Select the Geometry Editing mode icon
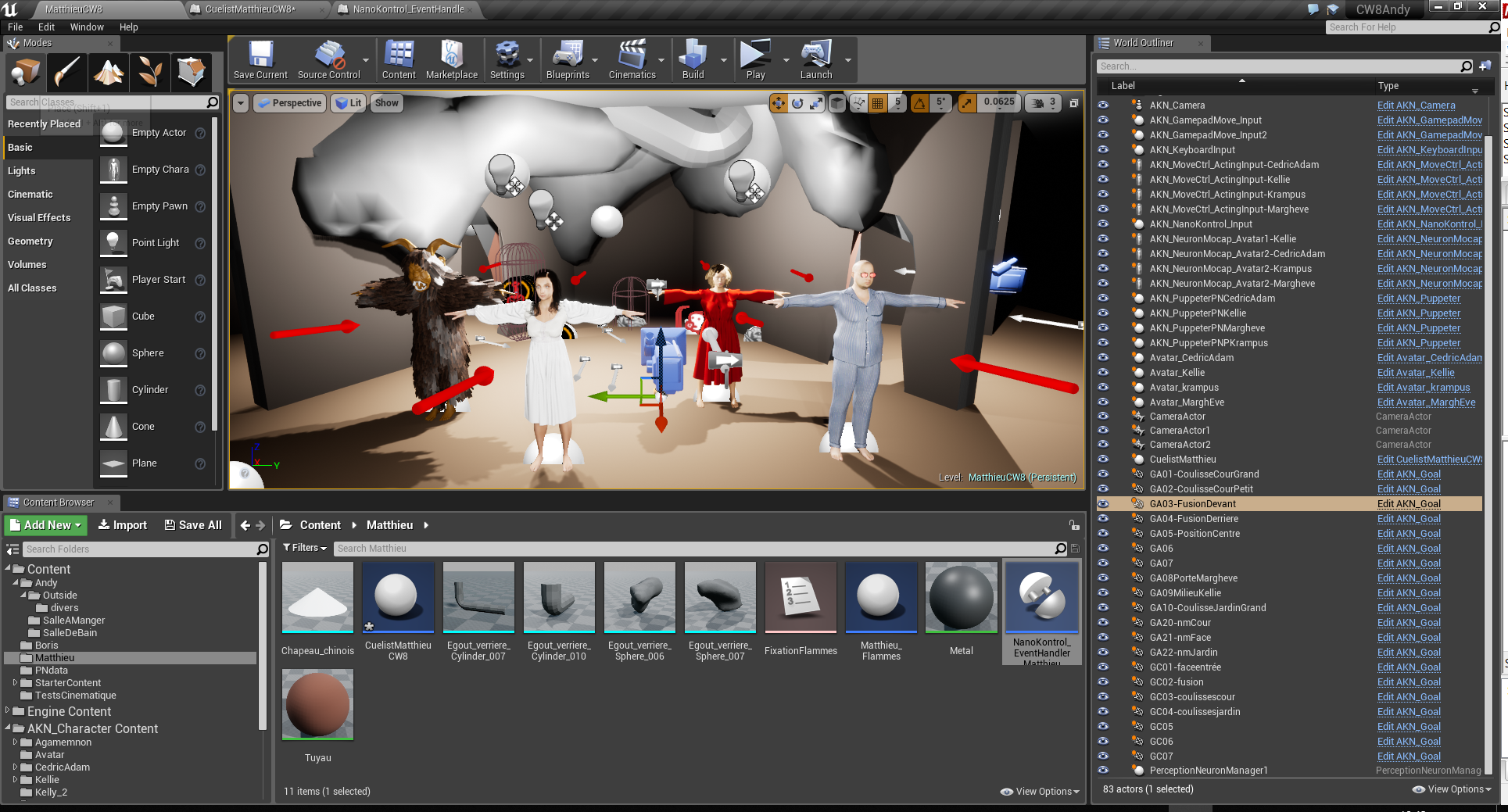This screenshot has height=812, width=1508. (192, 72)
